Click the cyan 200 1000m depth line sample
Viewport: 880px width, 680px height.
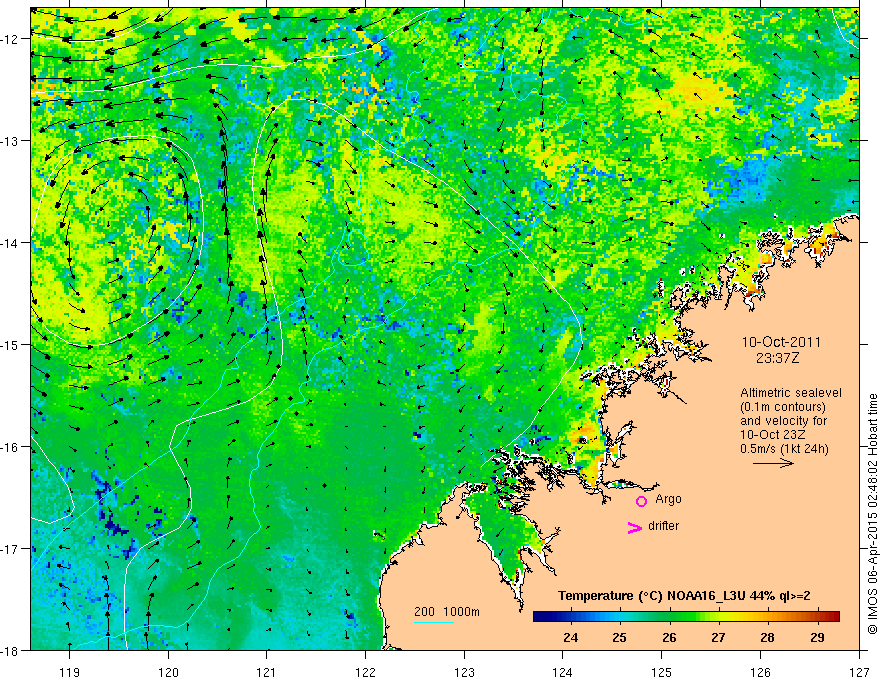click(434, 622)
